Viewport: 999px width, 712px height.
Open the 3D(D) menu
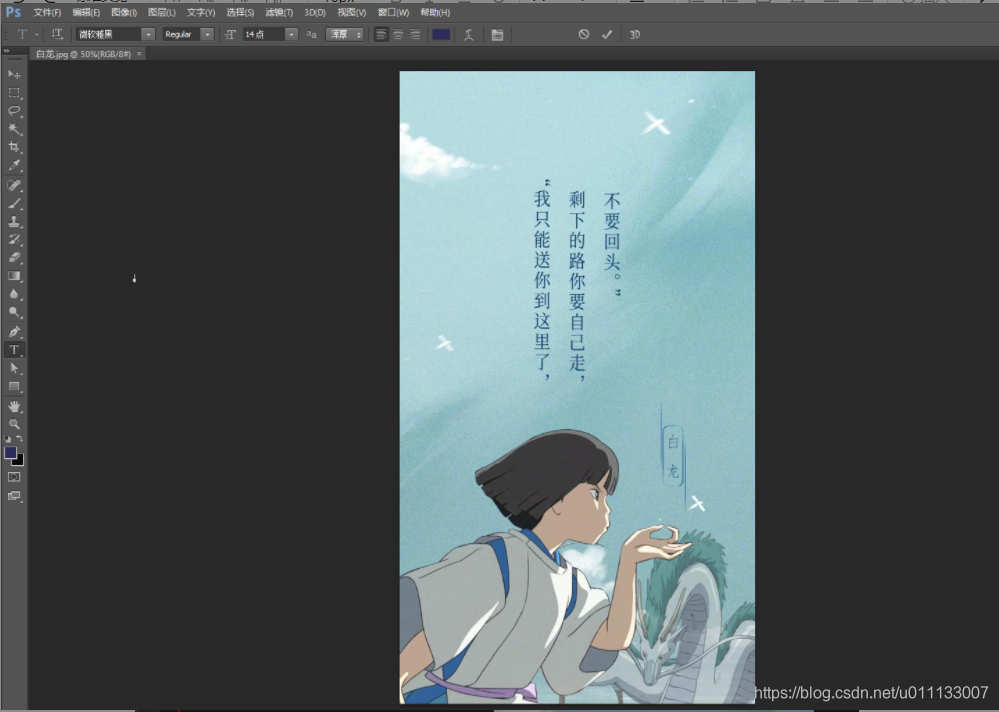pyautogui.click(x=315, y=12)
